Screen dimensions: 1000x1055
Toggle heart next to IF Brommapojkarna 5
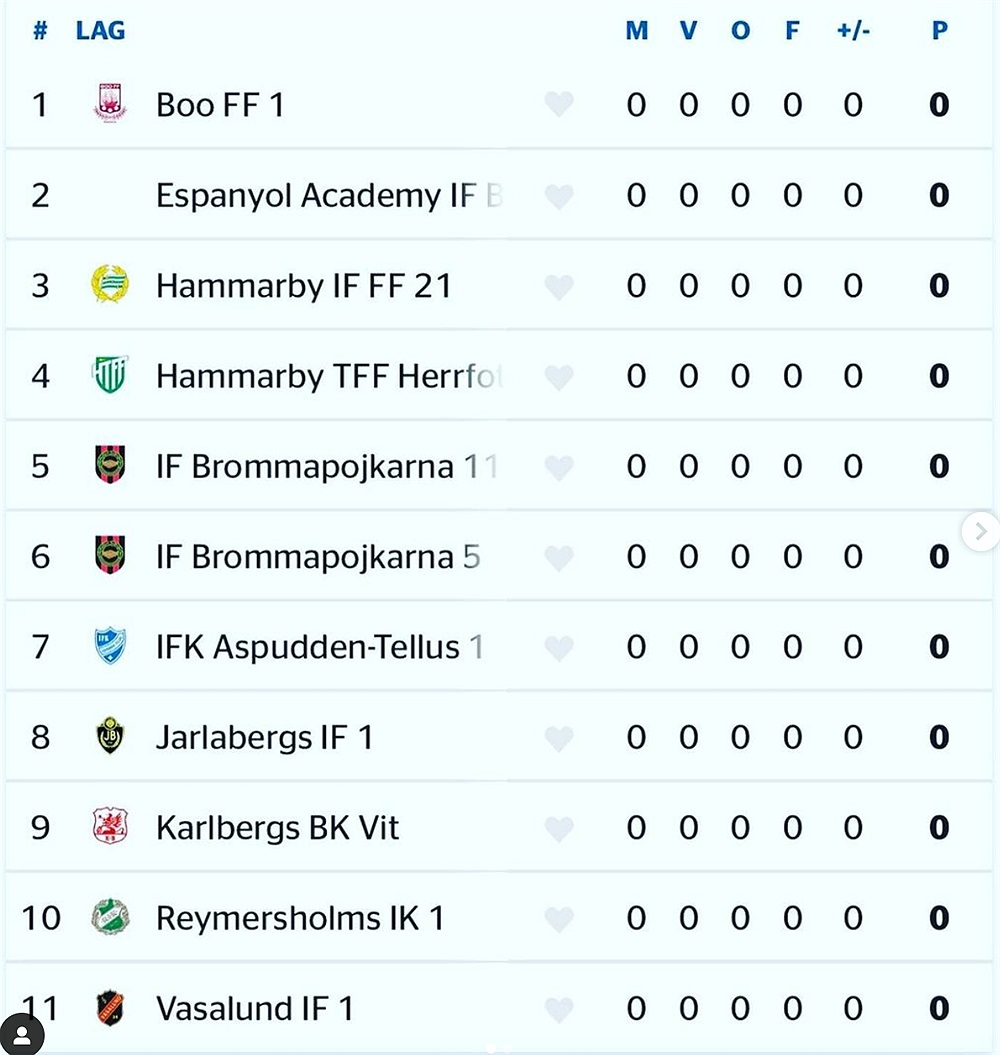pyautogui.click(x=559, y=557)
